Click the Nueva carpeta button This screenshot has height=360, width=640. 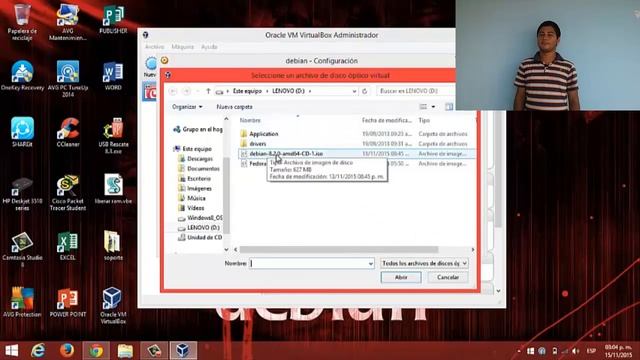(x=234, y=107)
